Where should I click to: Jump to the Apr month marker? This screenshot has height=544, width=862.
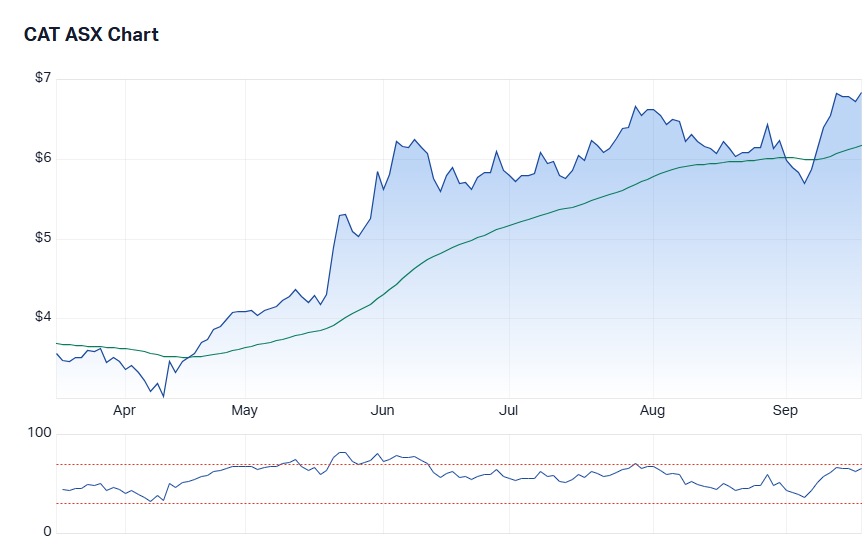(x=124, y=410)
